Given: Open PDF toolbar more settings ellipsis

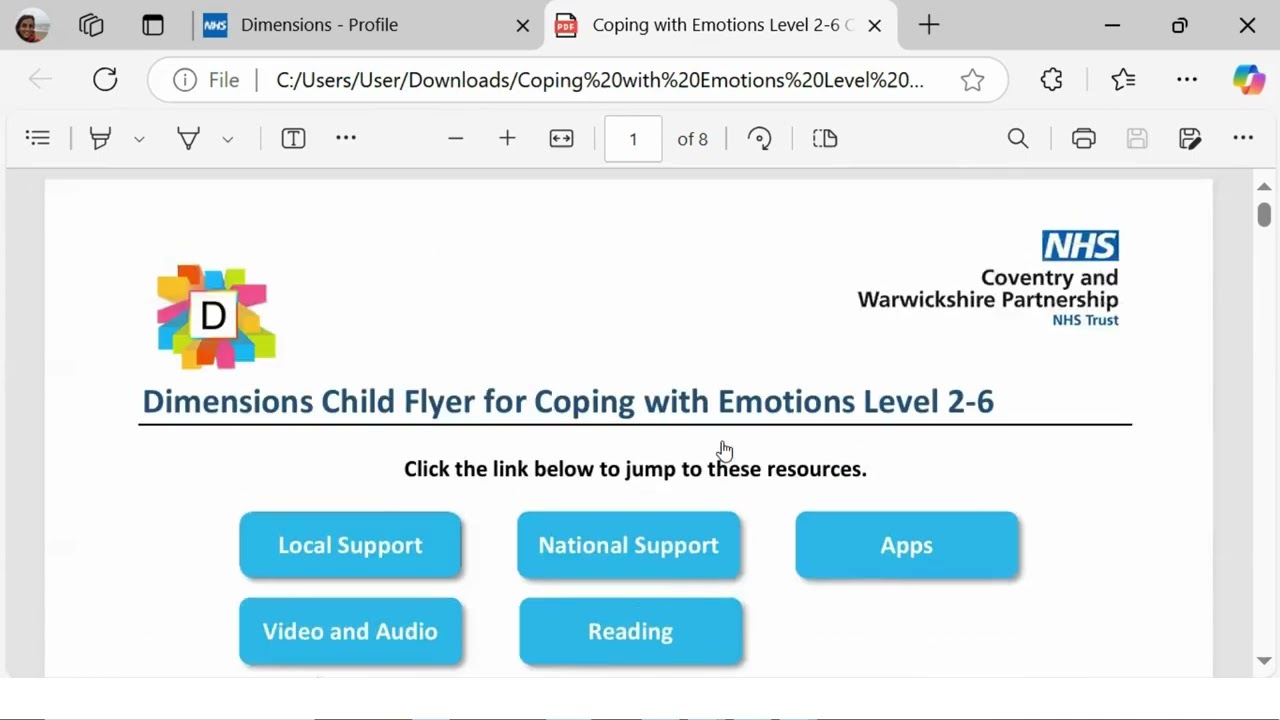Looking at the screenshot, I should [1243, 139].
